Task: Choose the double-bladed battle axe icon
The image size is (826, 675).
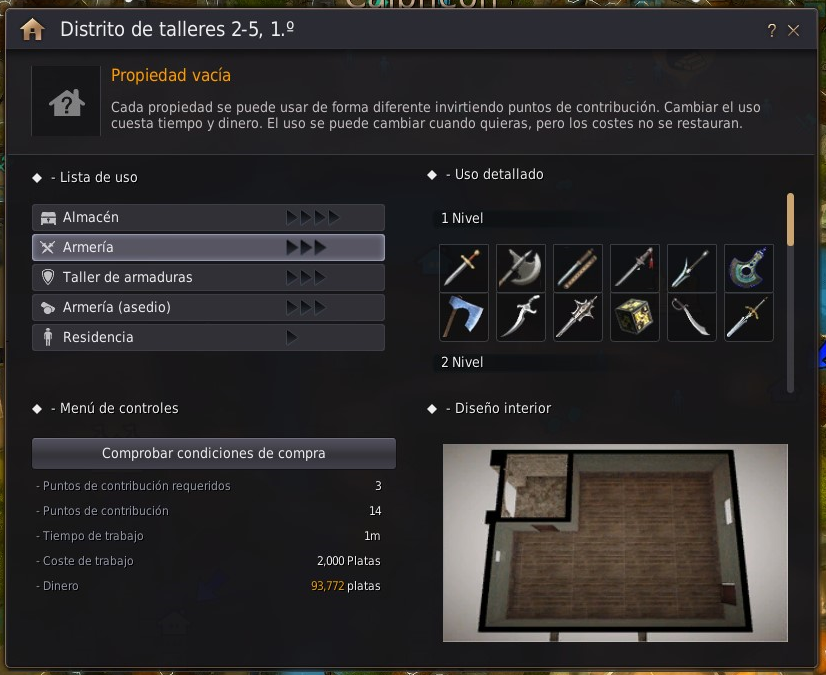Action: pyautogui.click(x=520, y=268)
